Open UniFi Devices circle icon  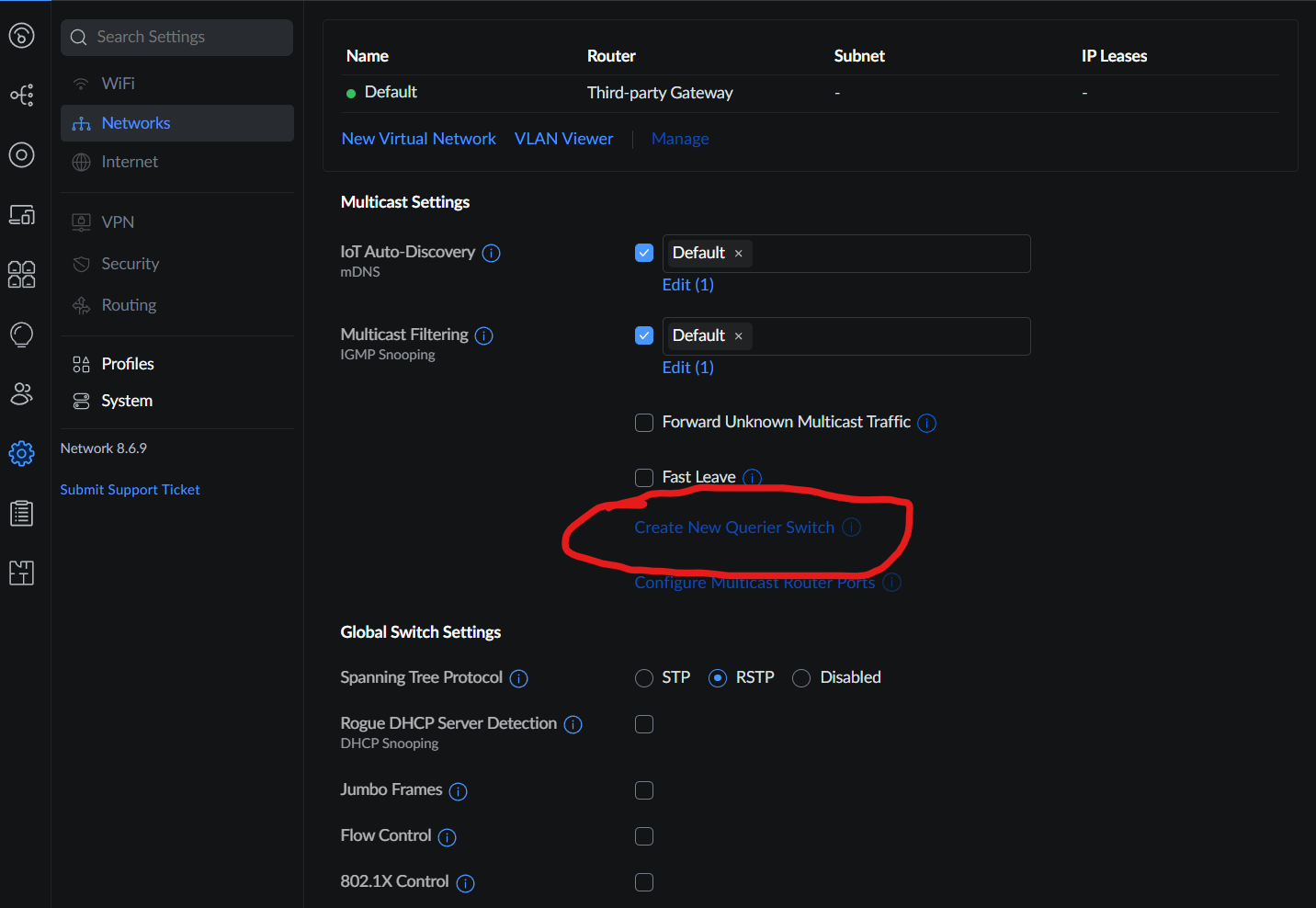(x=22, y=154)
